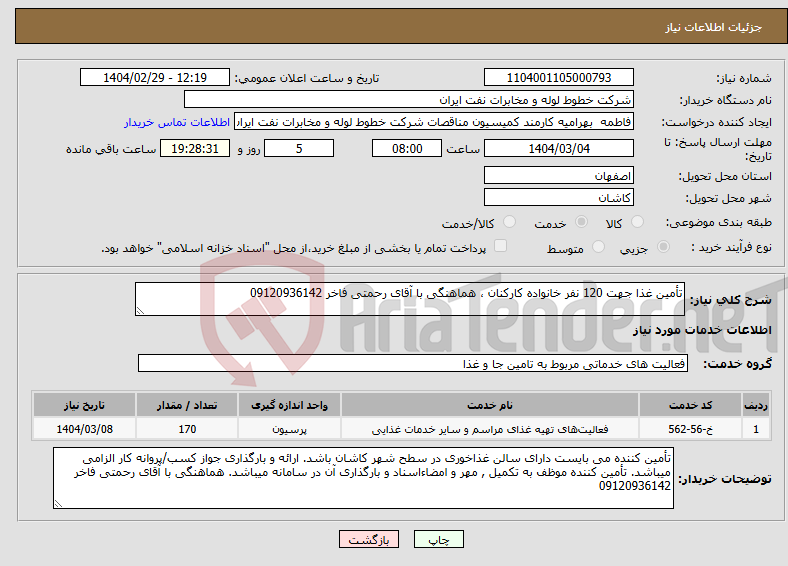Click the province field اصفهان
Screen dimensions: 788x566
tap(558, 175)
